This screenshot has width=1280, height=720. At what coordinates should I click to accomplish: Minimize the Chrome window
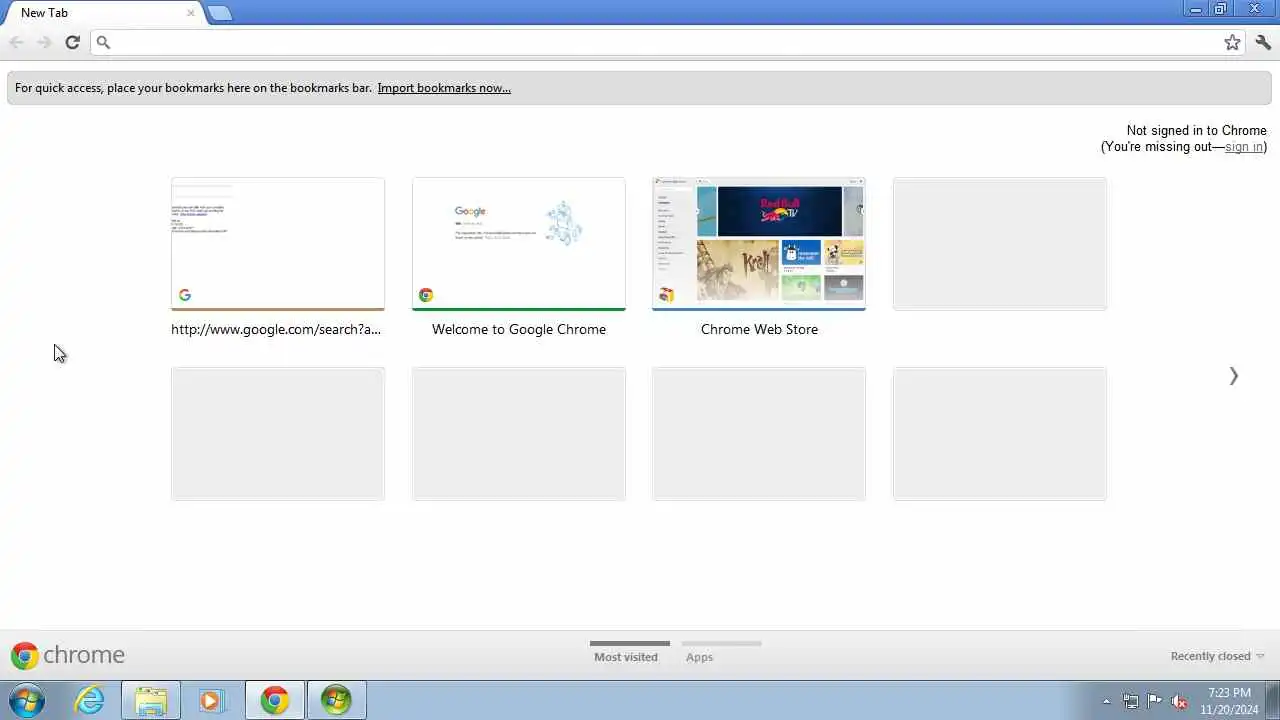click(x=1196, y=9)
